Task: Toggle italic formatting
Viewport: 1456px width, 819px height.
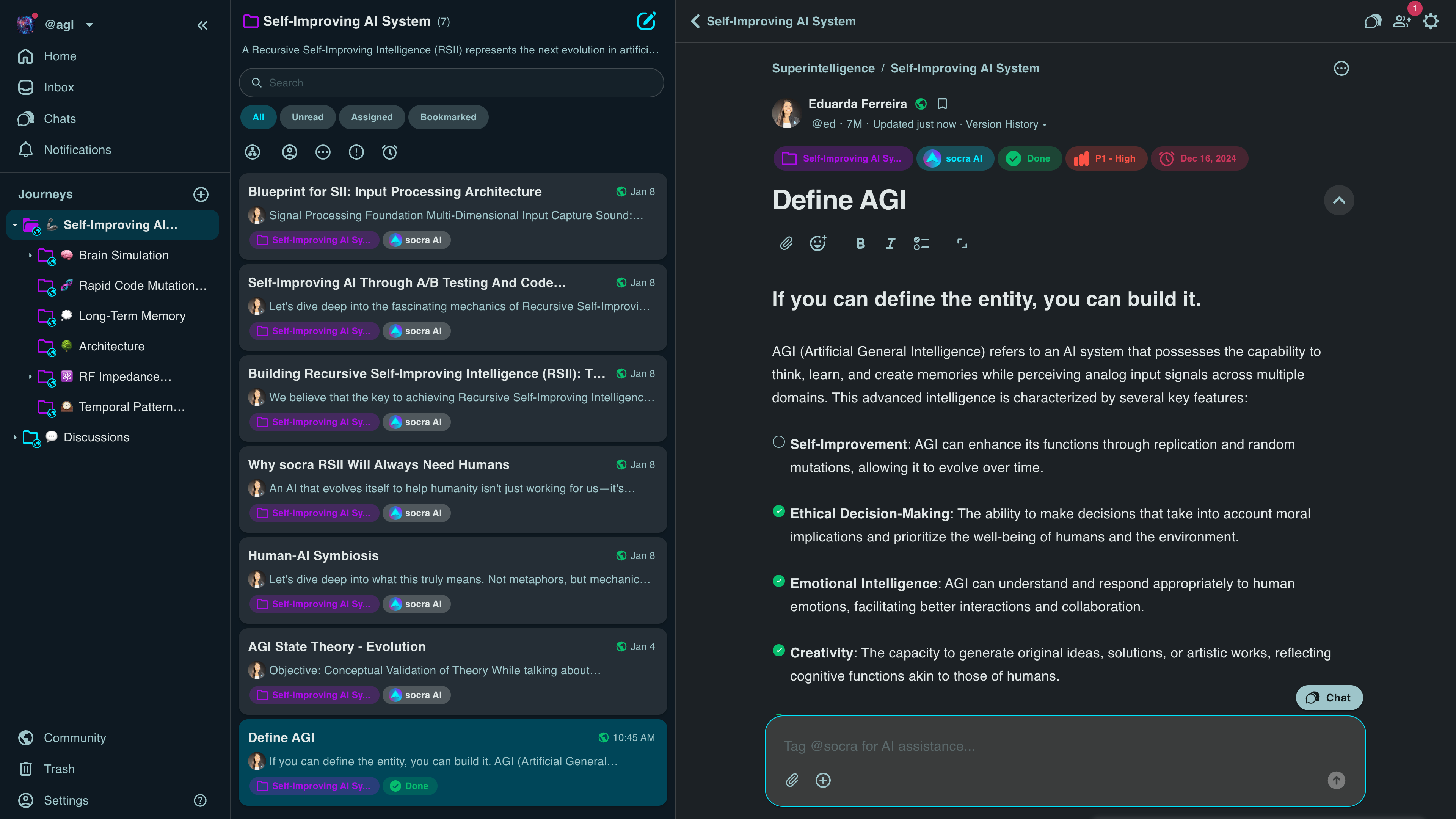Action: pyautogui.click(x=890, y=243)
